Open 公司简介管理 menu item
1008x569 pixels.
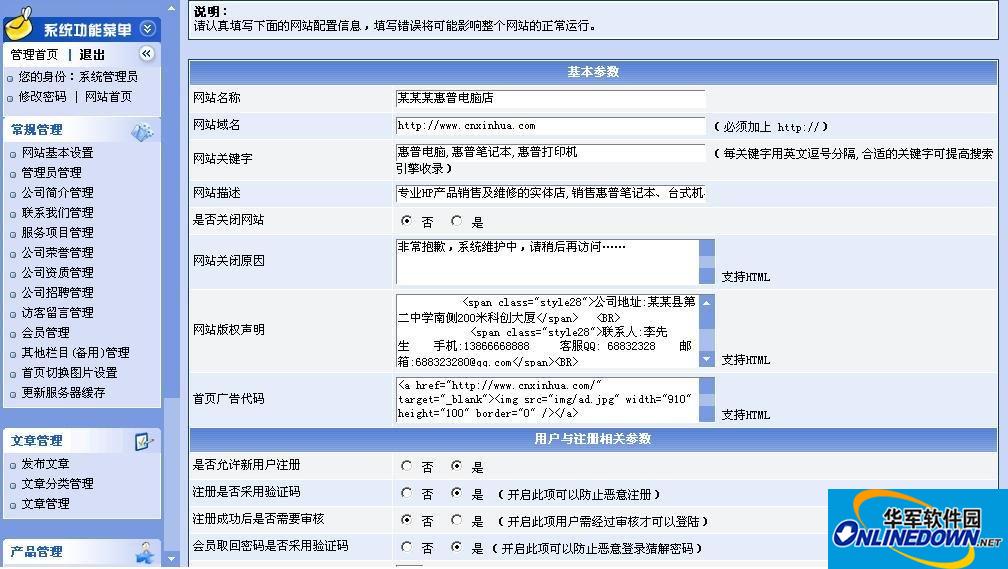point(58,192)
